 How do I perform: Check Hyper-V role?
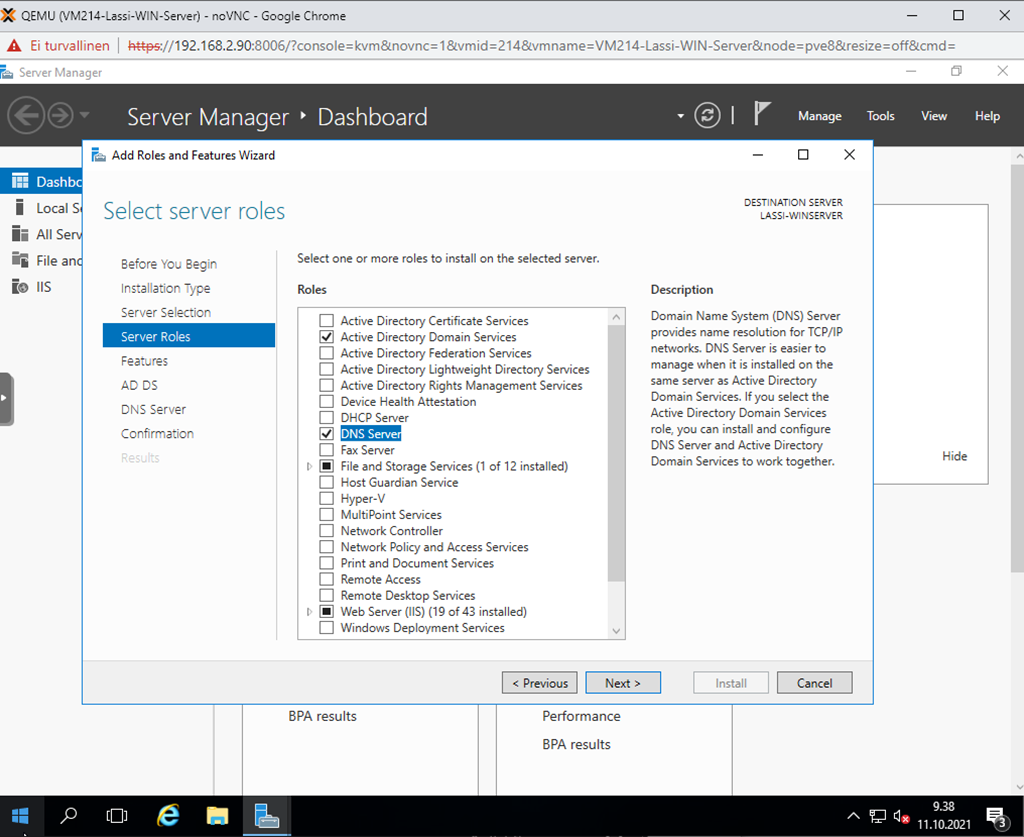point(327,498)
